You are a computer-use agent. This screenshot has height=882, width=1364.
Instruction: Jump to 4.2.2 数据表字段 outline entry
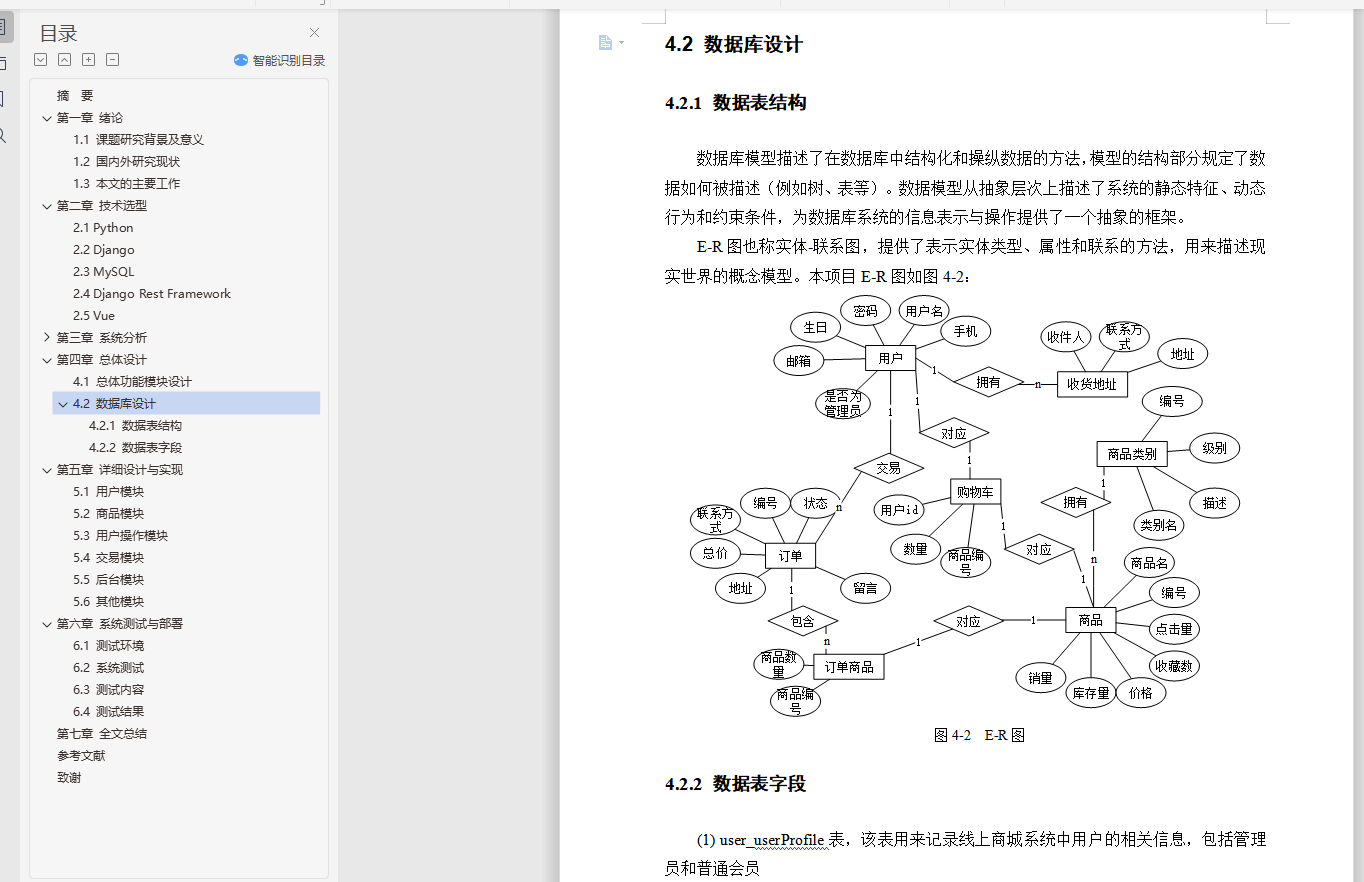[x=135, y=448]
